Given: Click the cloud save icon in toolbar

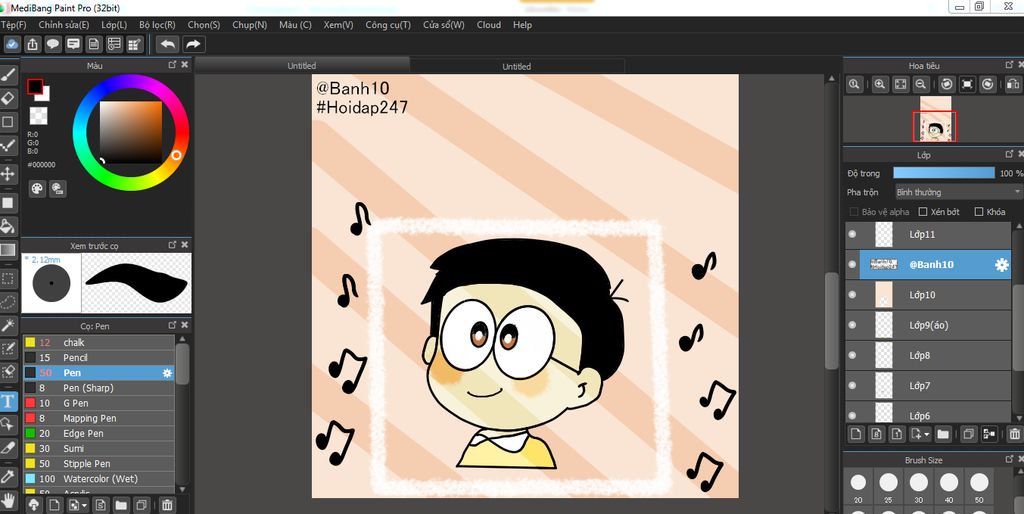Looking at the screenshot, I should point(12,44).
